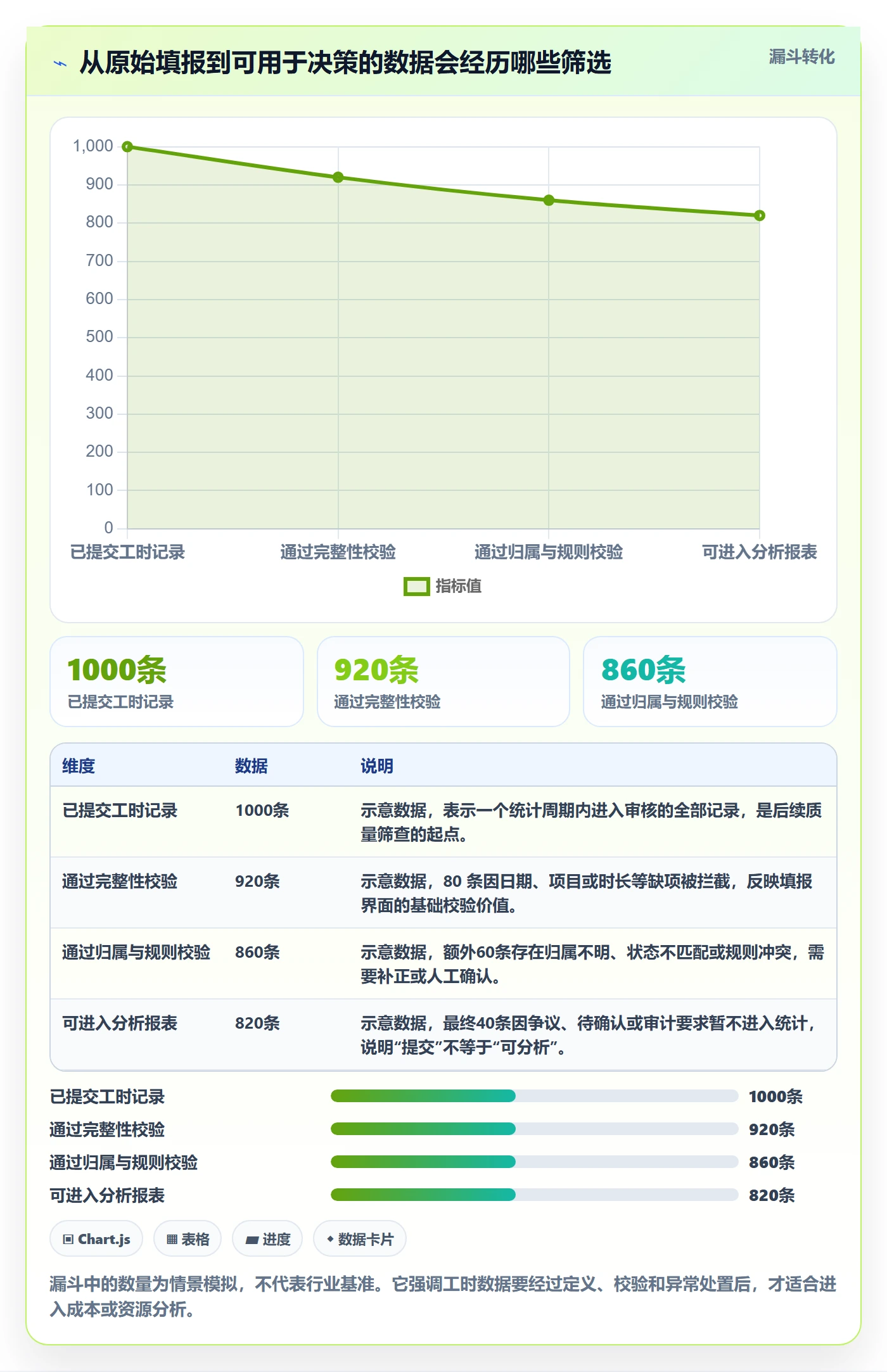887x1372 pixels.
Task: Click the grid icon in 表格 chip
Action: (x=172, y=1240)
